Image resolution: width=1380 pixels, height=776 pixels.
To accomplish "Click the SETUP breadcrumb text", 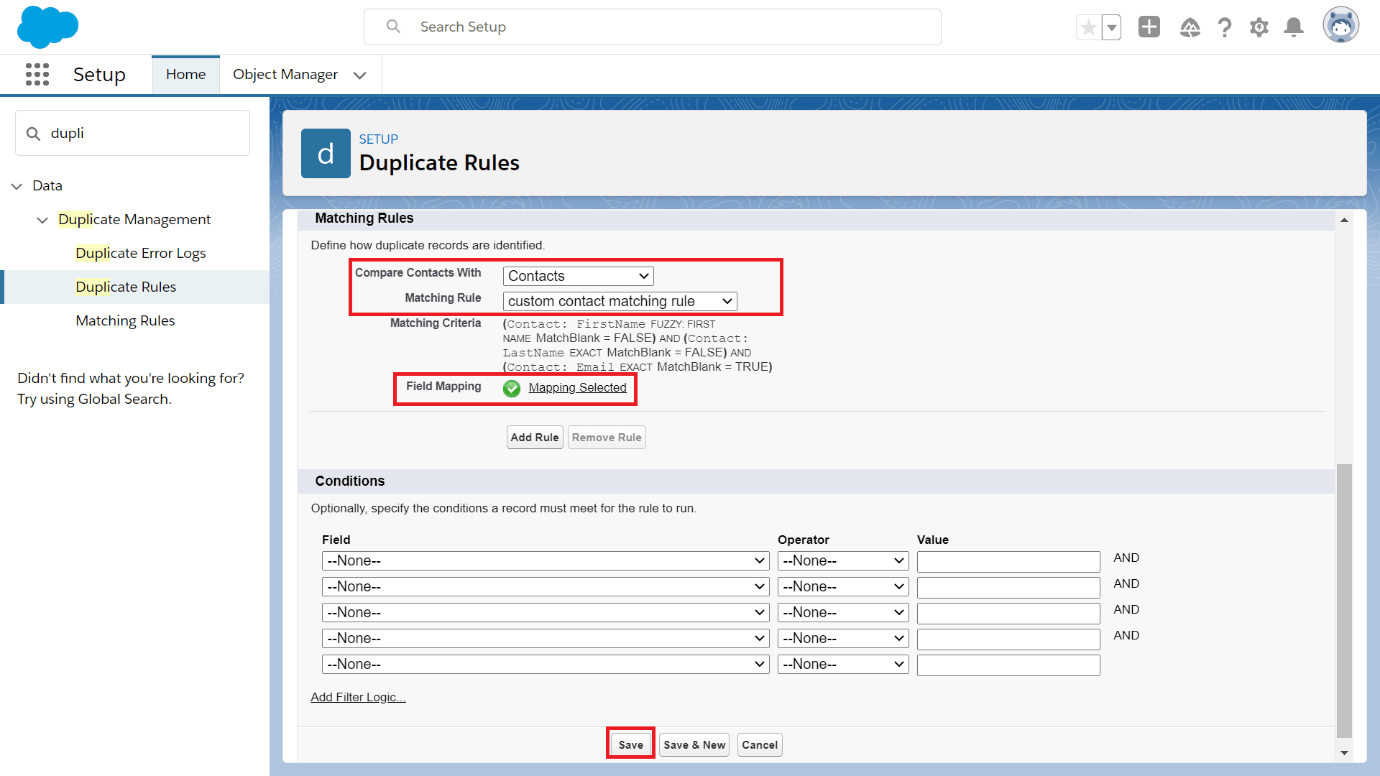I will click(379, 139).
